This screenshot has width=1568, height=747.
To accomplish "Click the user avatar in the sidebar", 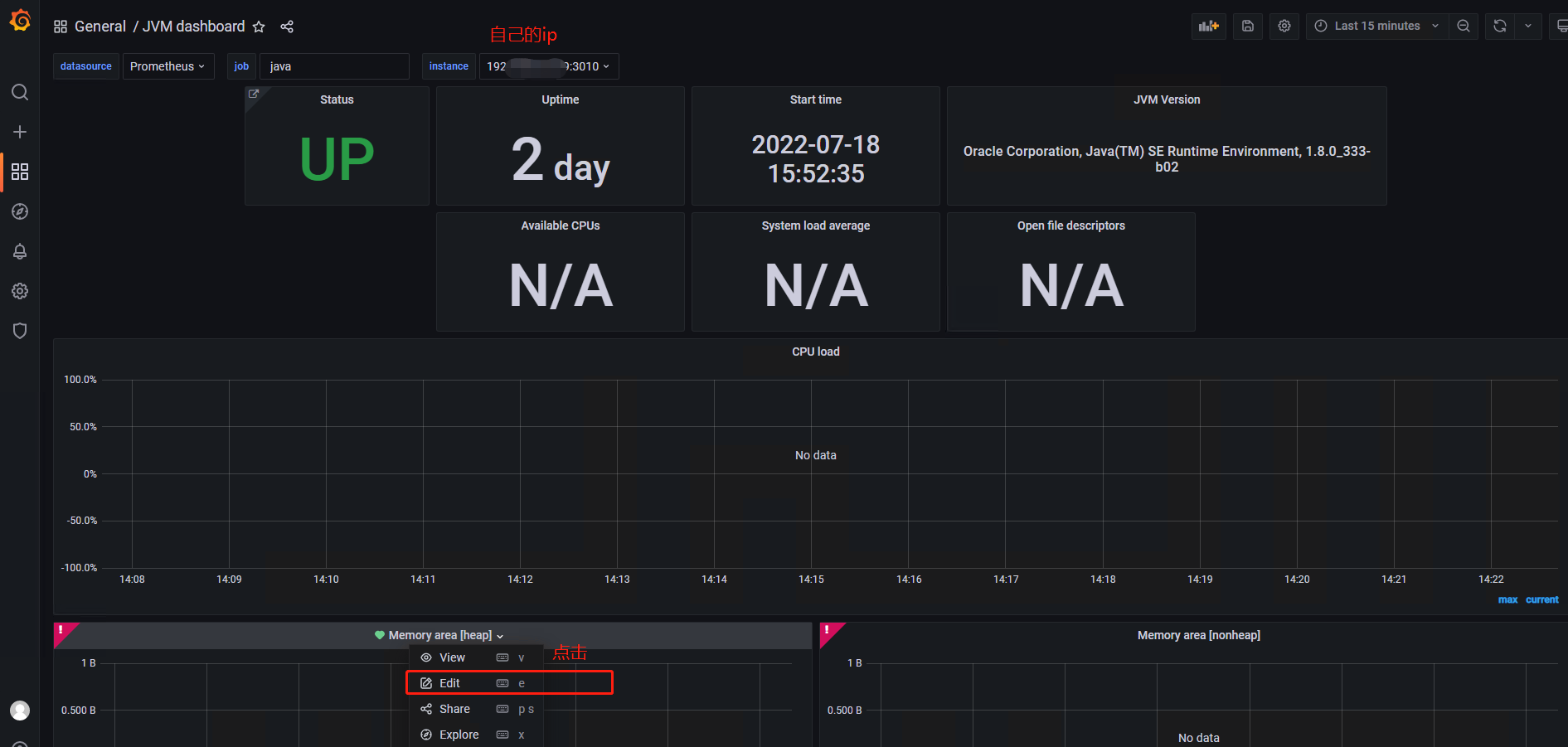I will coord(20,711).
